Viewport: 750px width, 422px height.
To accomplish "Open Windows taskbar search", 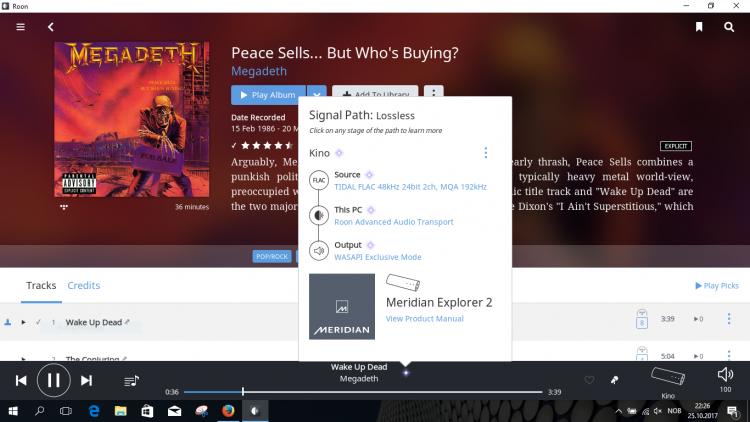I will tap(40, 411).
